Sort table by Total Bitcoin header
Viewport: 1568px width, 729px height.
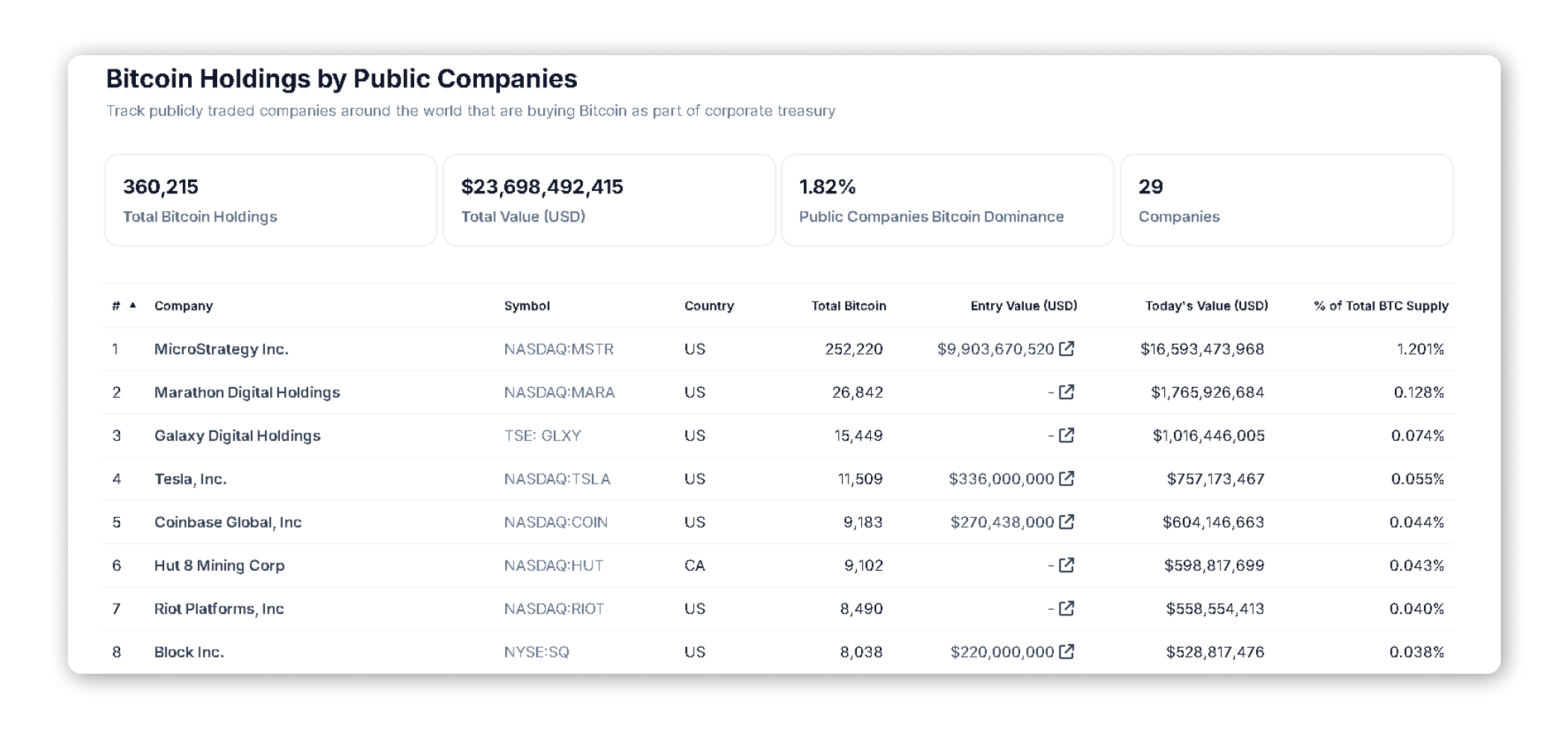849,306
